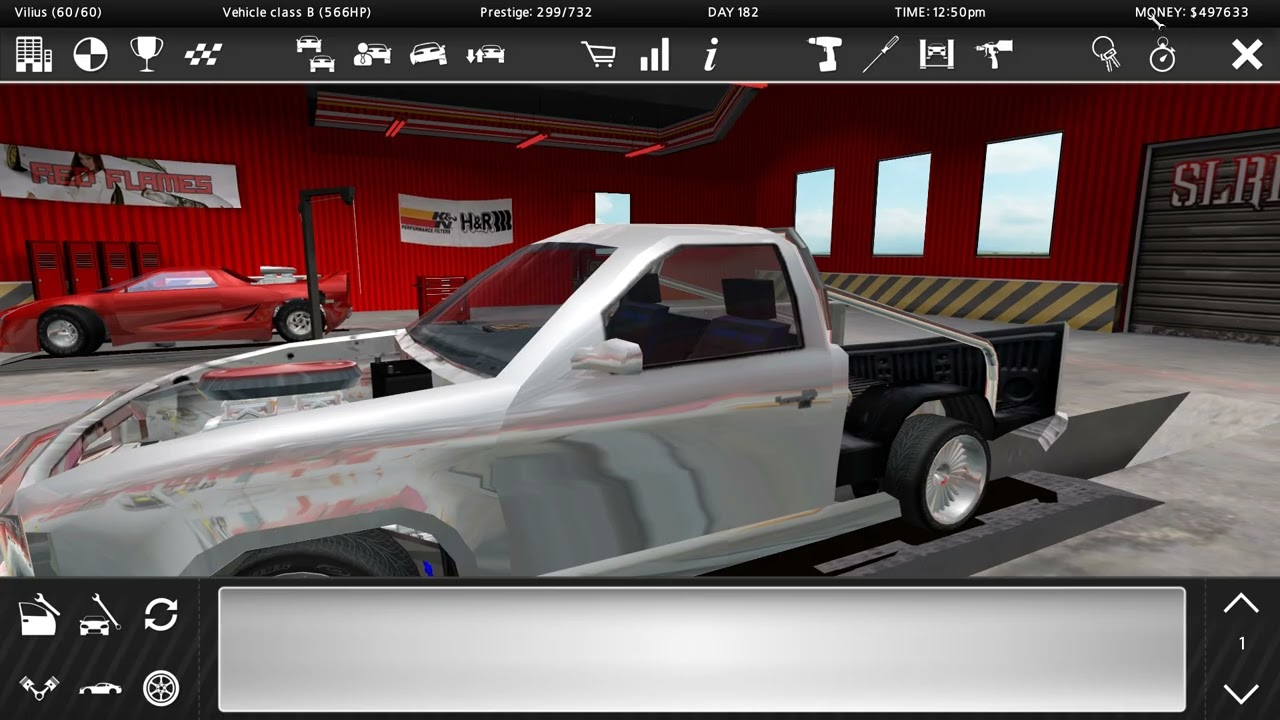
Task: Open the garage building icon
Action: 34,54
